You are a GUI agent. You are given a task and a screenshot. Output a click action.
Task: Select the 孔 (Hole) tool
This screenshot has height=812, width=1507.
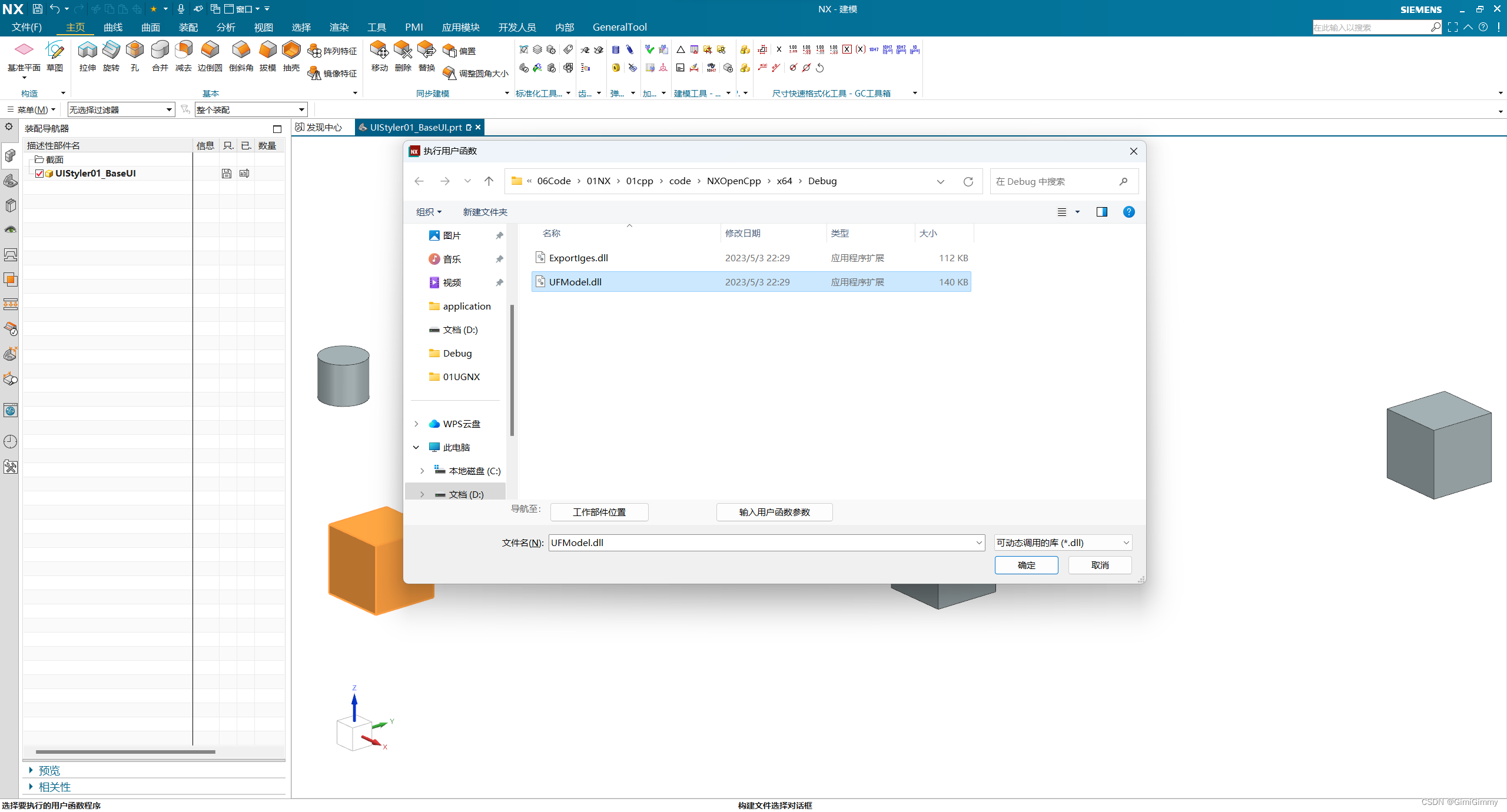click(135, 56)
